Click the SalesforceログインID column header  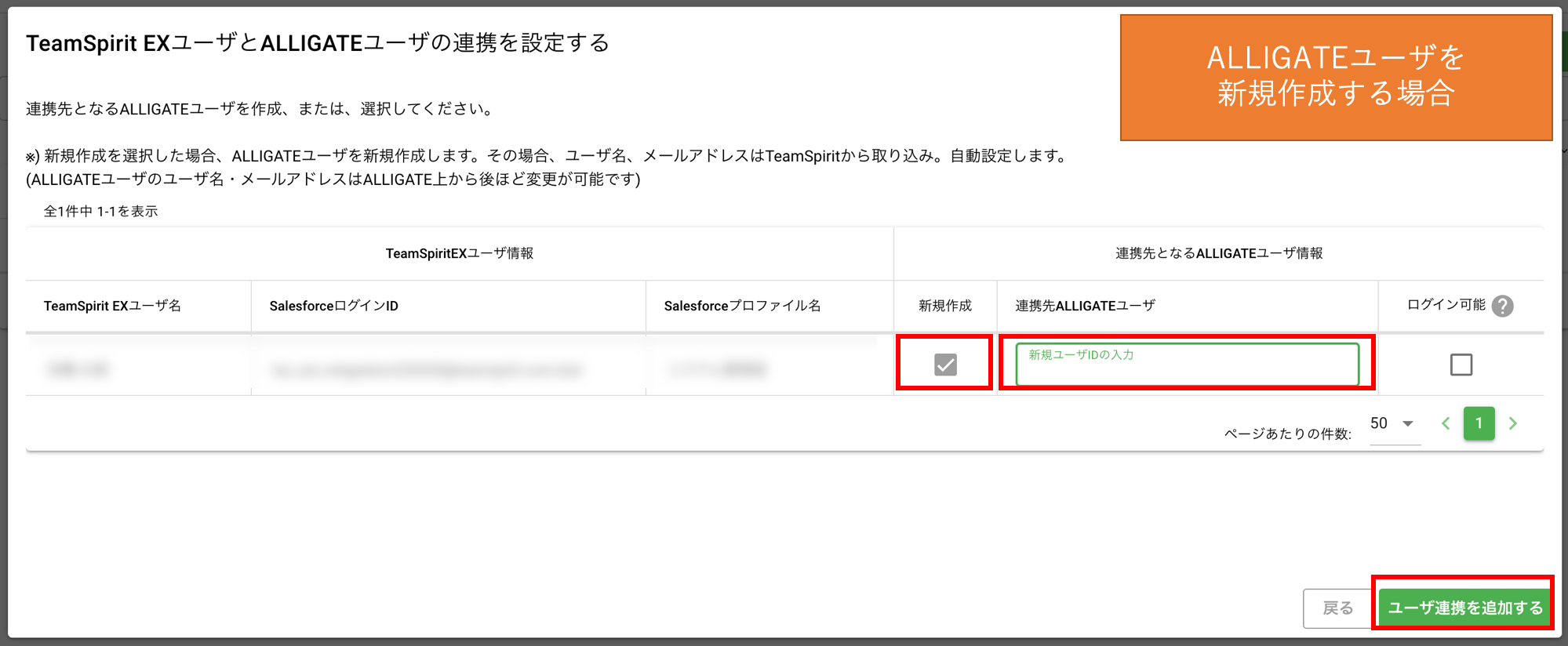click(x=333, y=306)
